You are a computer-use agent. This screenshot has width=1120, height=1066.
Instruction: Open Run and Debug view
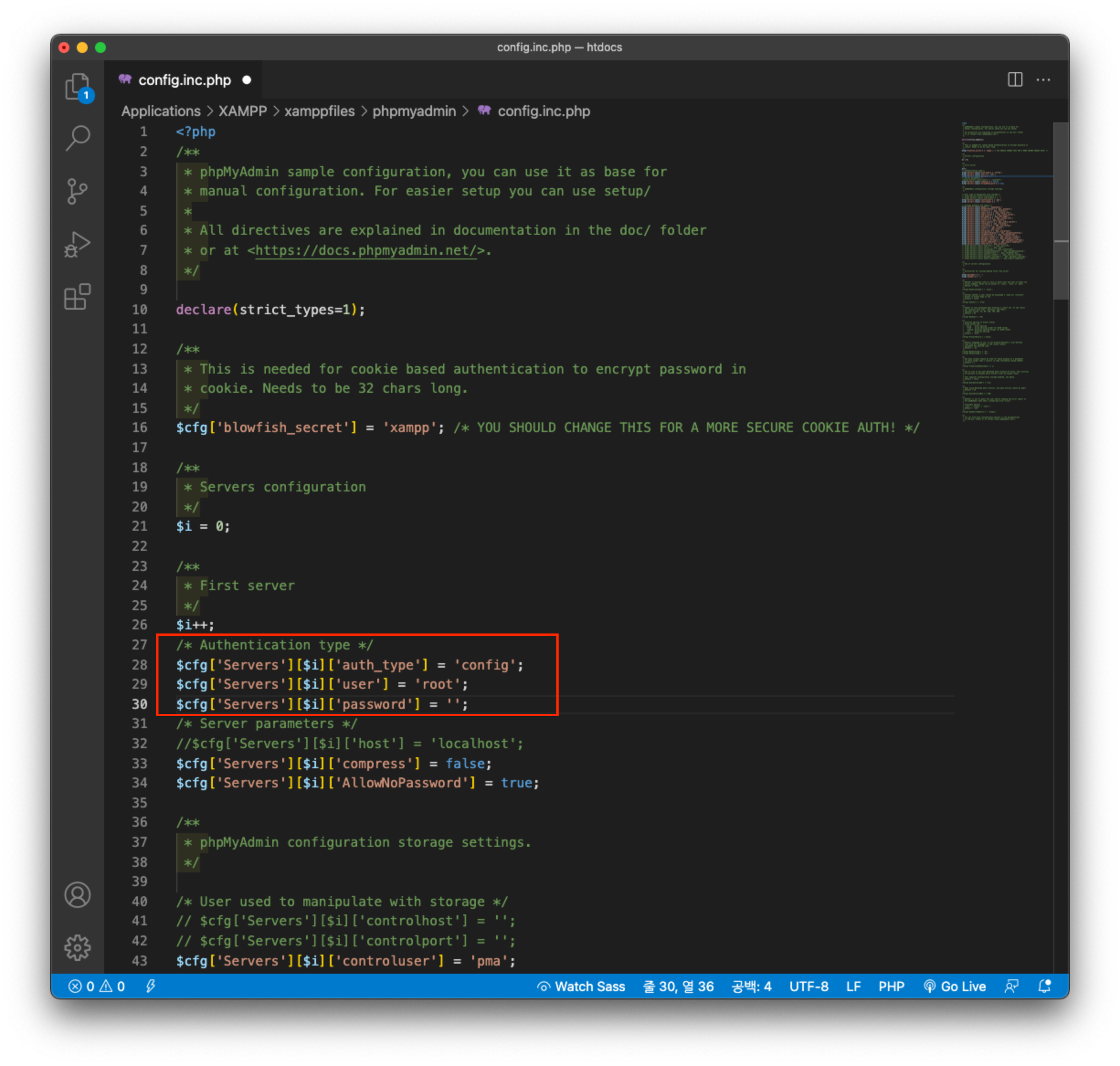pos(77,244)
